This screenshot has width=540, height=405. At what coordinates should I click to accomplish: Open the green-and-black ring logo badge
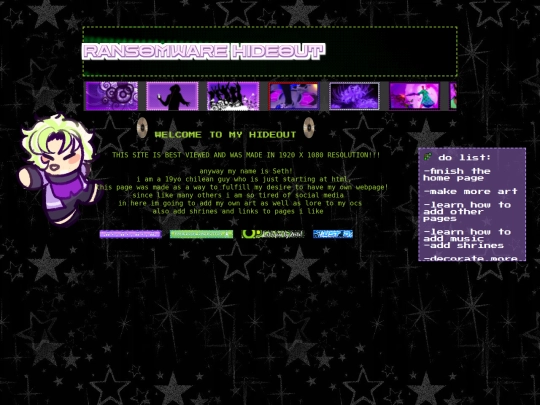tap(273, 234)
